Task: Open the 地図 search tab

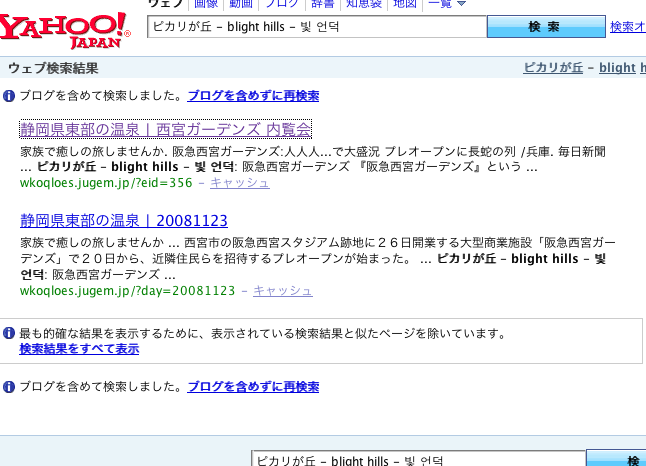Action: pos(405,4)
